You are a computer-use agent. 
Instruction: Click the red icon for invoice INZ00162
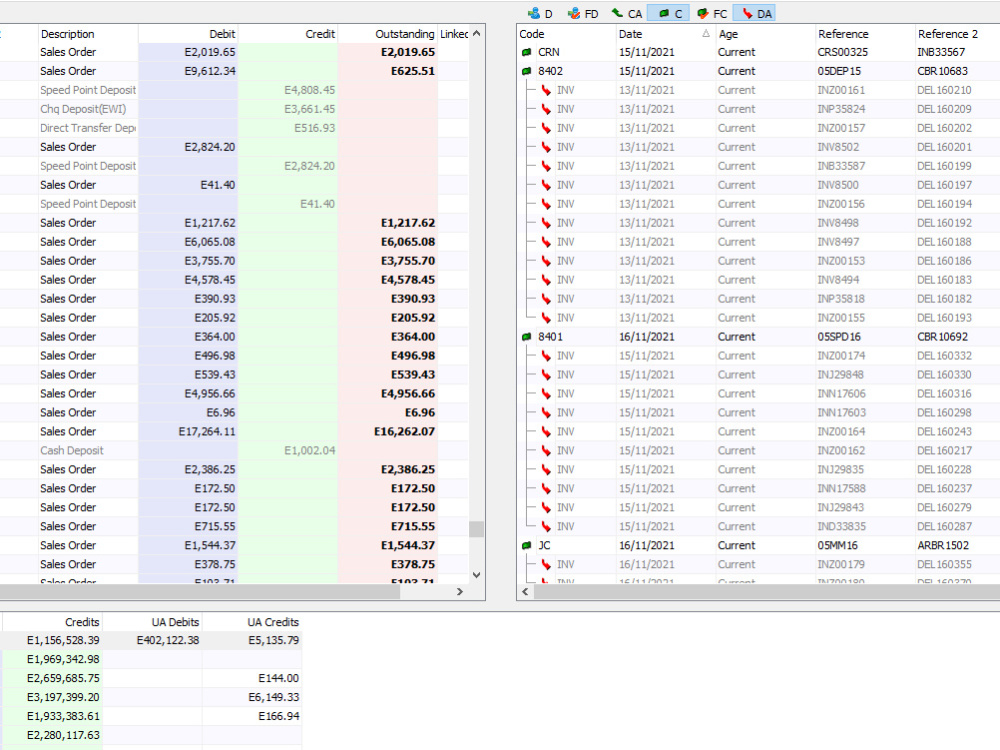point(546,451)
